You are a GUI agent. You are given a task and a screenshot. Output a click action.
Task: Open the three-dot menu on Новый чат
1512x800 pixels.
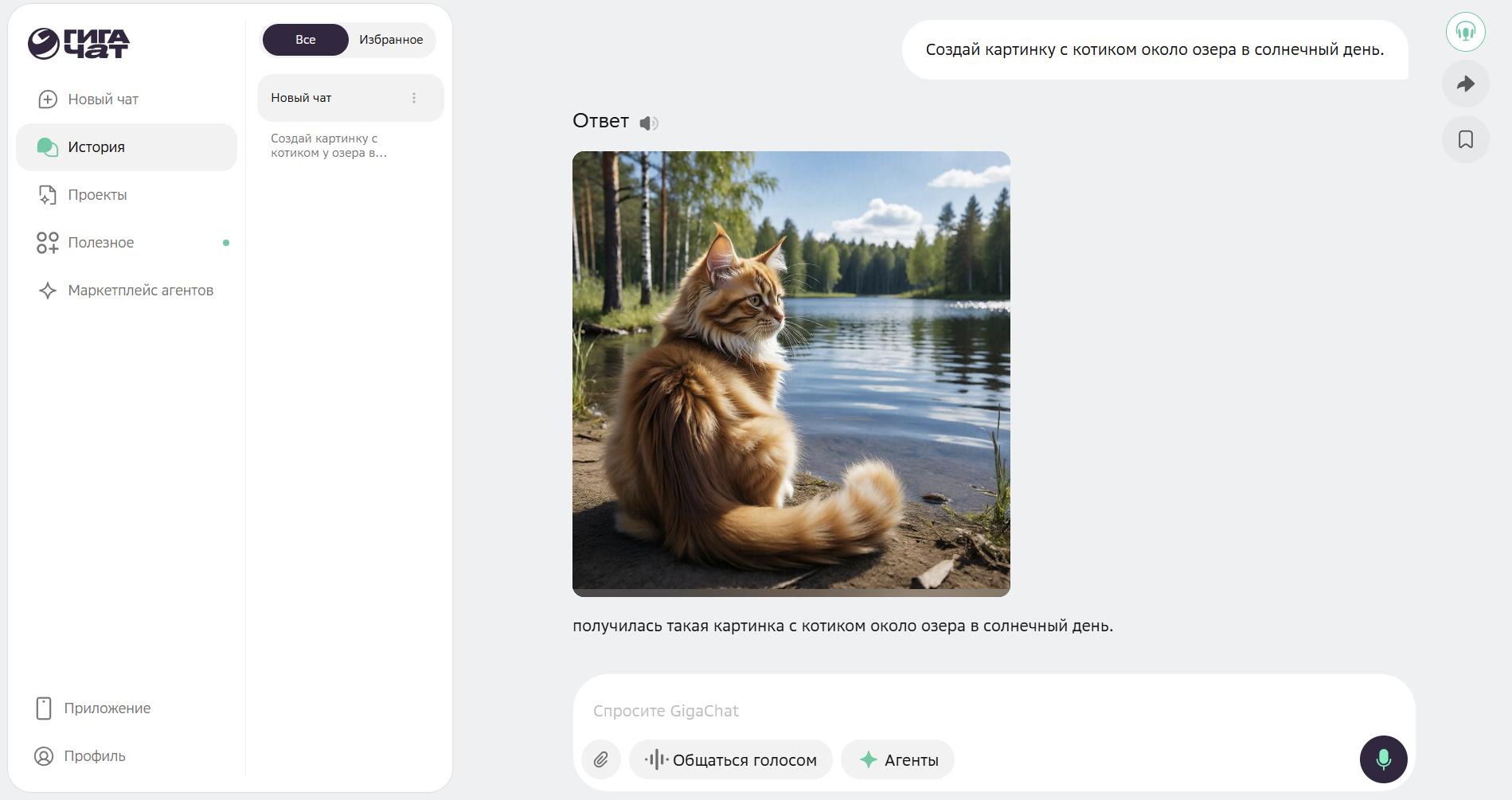tap(414, 98)
